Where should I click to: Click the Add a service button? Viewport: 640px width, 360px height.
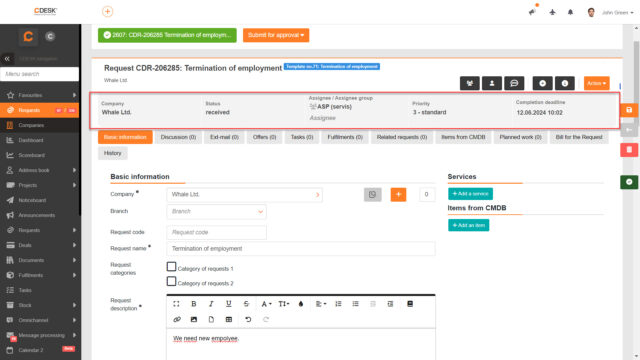pyautogui.click(x=470, y=193)
